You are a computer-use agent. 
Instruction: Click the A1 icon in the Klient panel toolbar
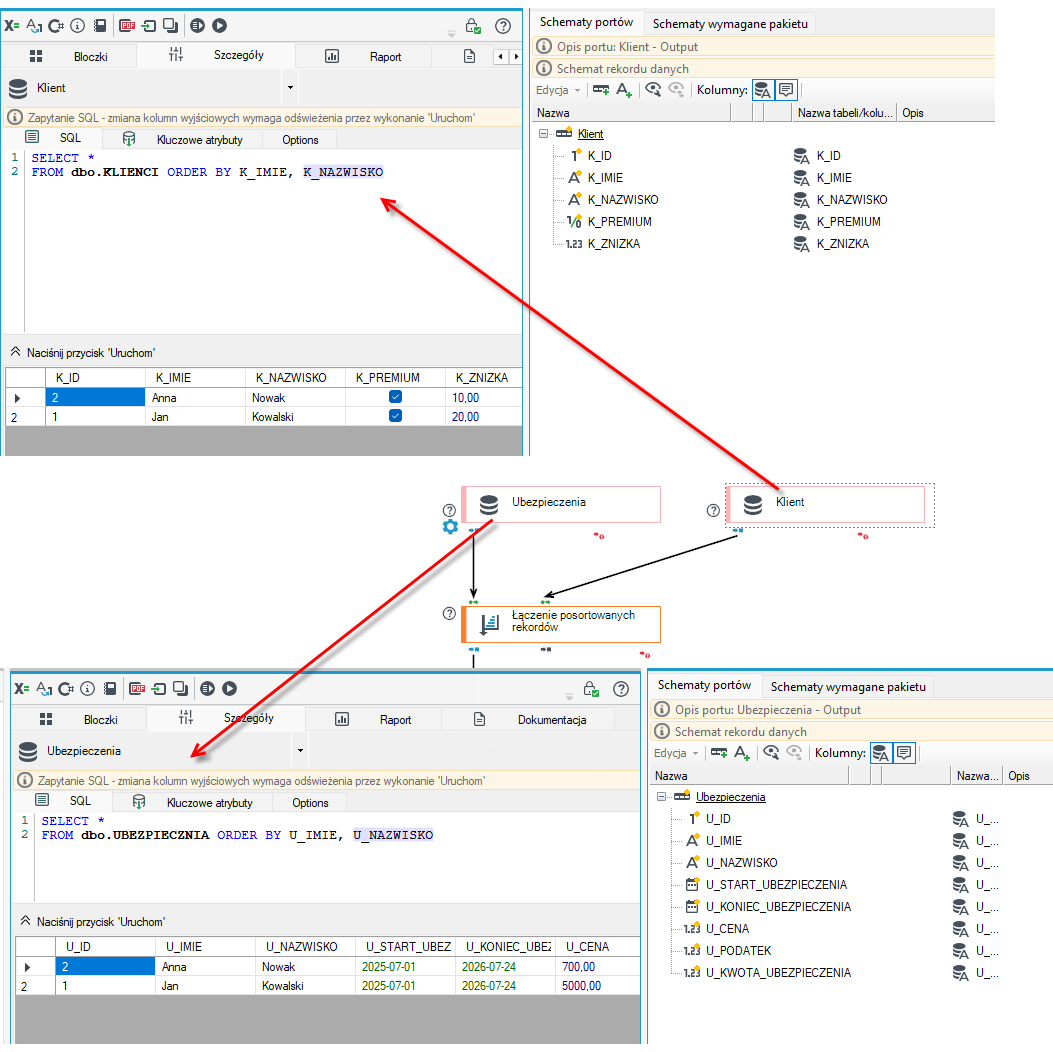pyautogui.click(x=34, y=26)
